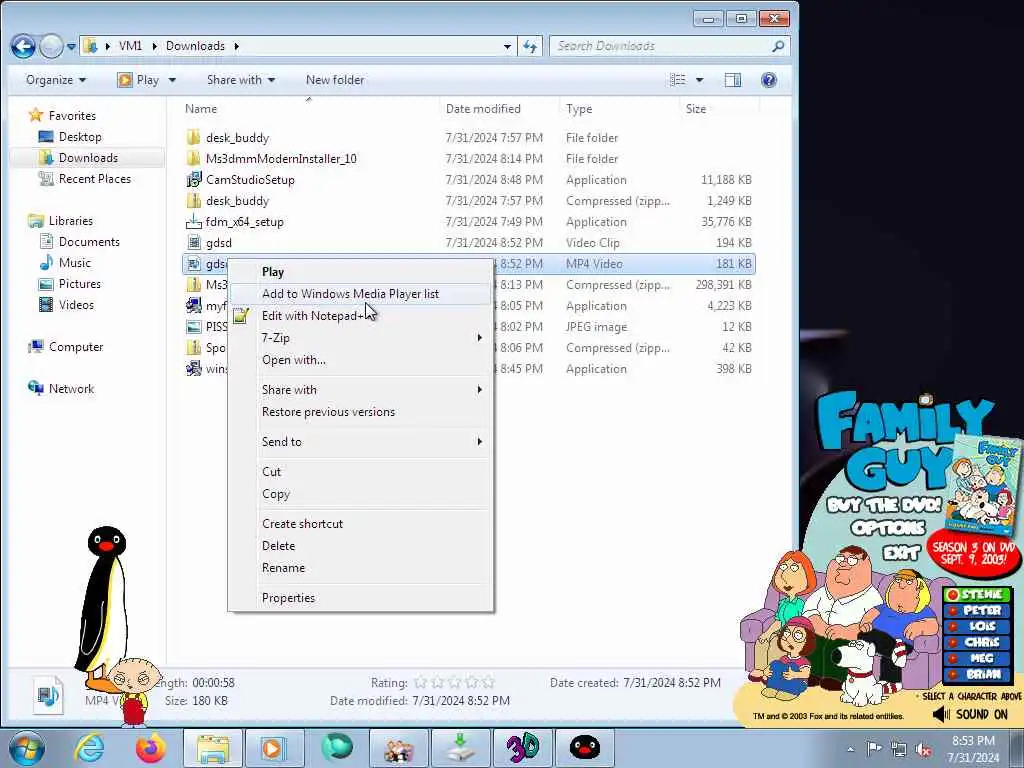1024x768 pixels.
Task: Rate the file with the fifth star
Action: click(x=488, y=682)
